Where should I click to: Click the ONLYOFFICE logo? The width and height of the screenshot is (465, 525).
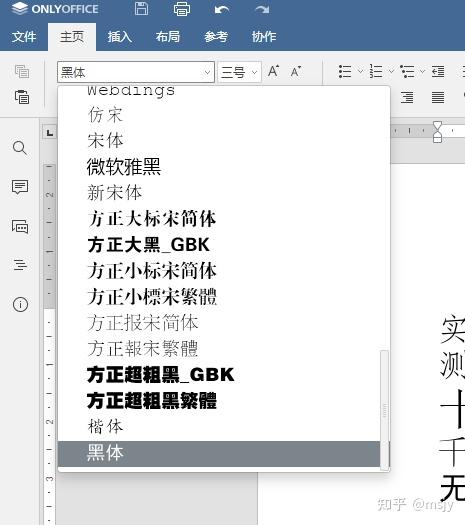coord(55,9)
